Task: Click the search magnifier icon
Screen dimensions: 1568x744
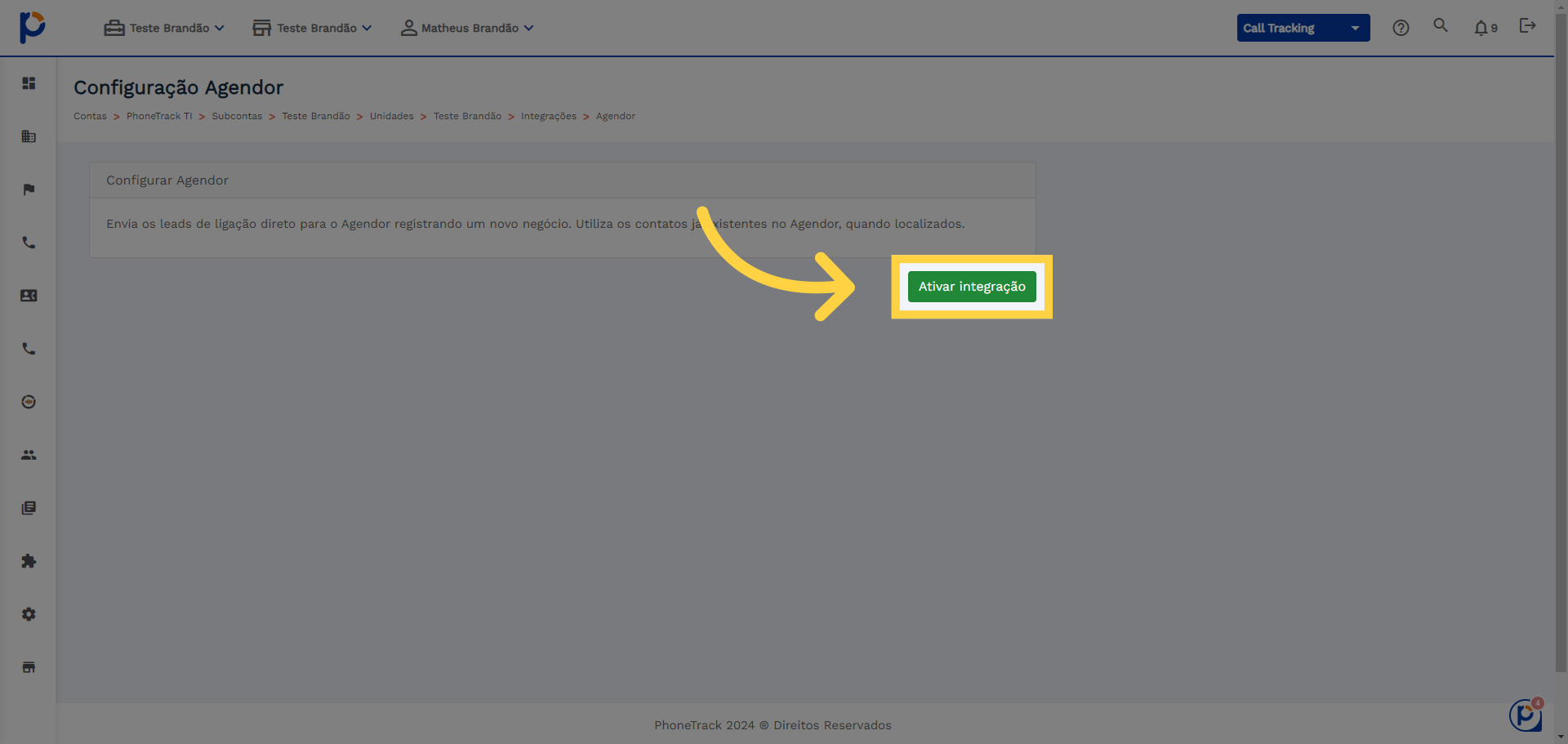Action: coord(1441,25)
